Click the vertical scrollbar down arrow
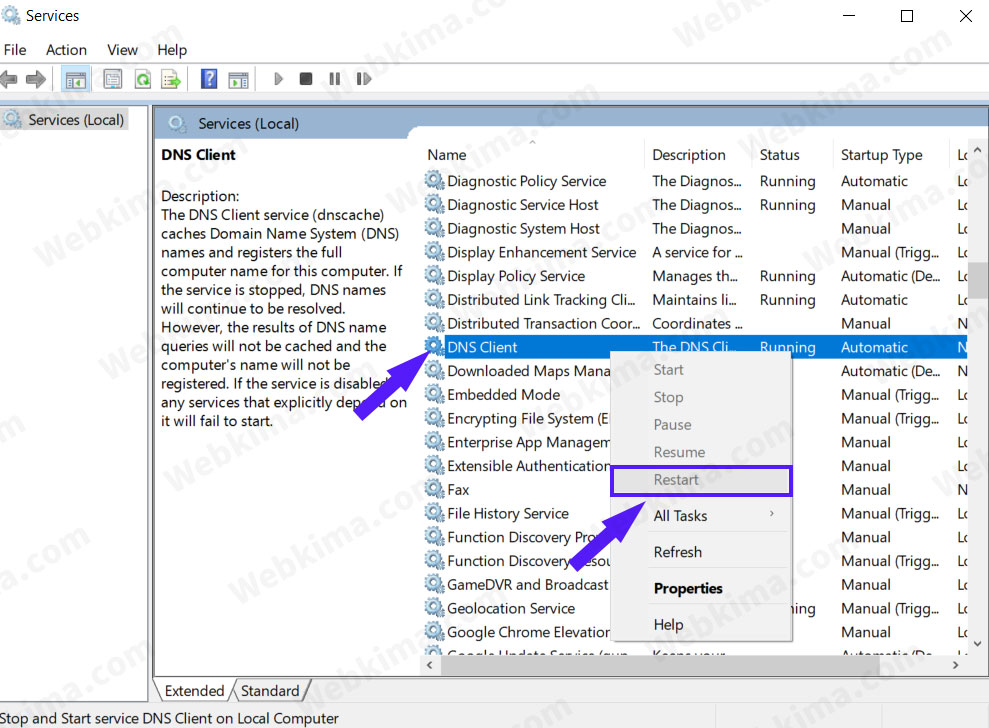The image size is (989, 728). 978,644
